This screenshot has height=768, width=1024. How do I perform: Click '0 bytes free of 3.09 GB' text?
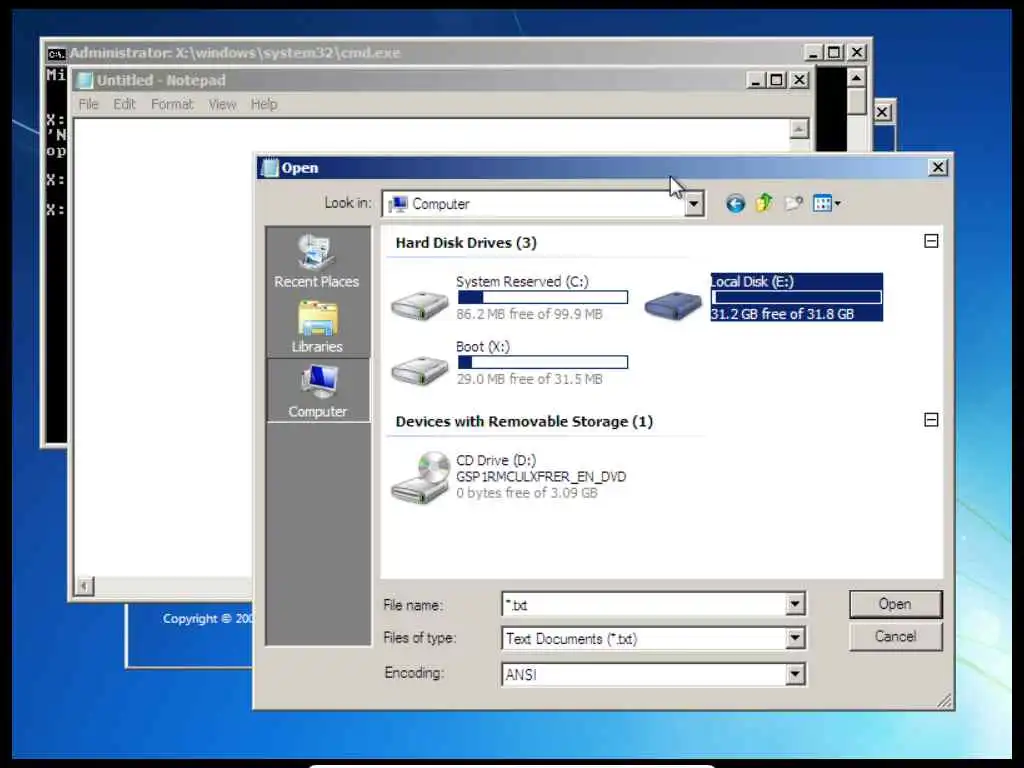527,493
